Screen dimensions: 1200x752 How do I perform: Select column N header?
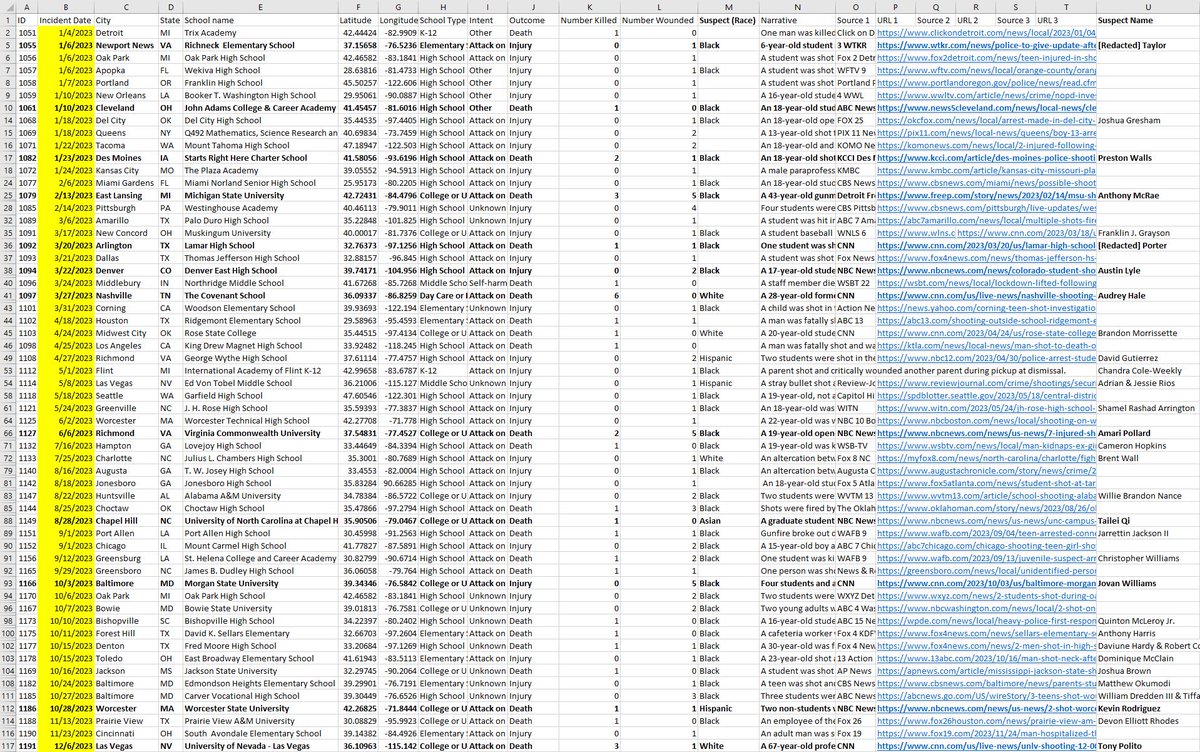pyautogui.click(x=797, y=7)
